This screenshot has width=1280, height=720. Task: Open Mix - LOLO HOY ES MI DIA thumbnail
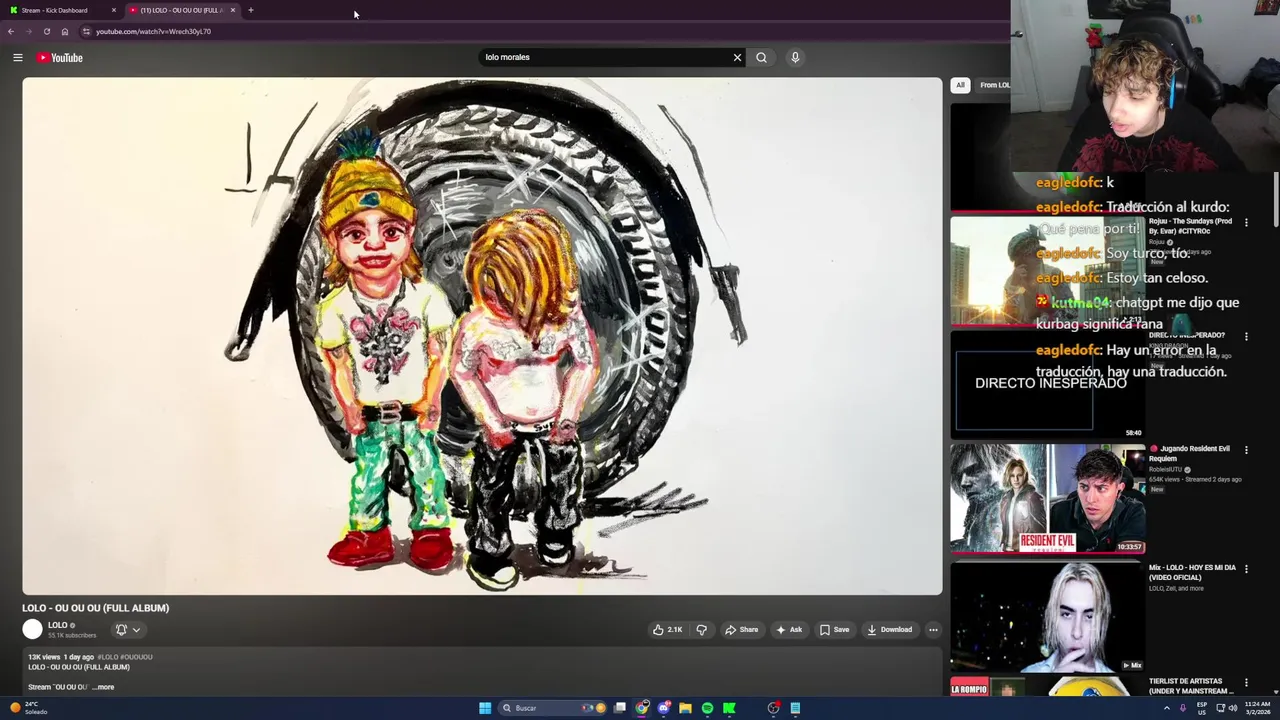tap(1047, 617)
